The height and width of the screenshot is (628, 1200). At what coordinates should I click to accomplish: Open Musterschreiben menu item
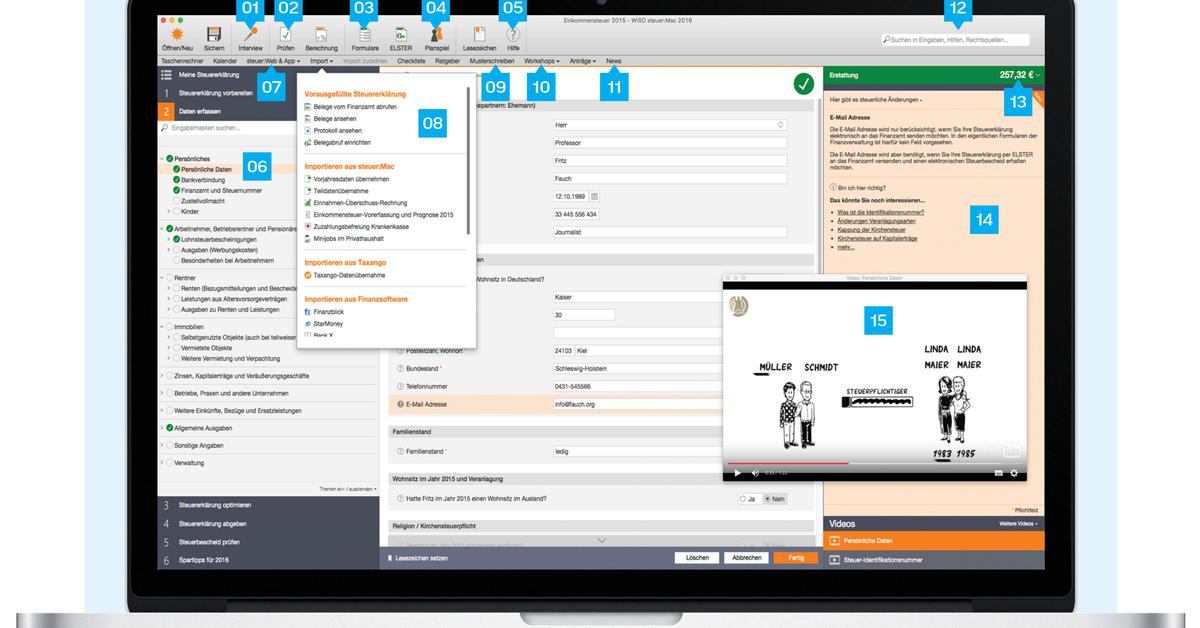(x=491, y=61)
